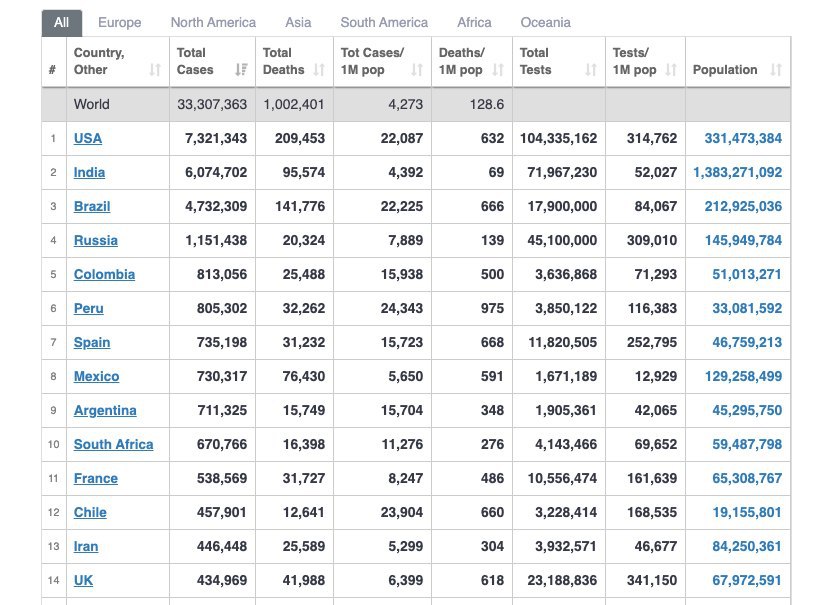
Task: Open the South Africa country link
Action: click(113, 444)
